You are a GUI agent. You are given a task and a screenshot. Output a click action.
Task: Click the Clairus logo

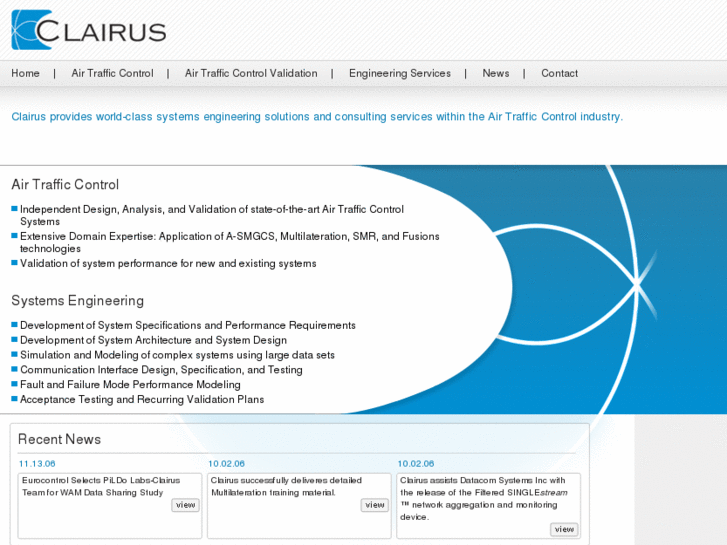click(89, 30)
